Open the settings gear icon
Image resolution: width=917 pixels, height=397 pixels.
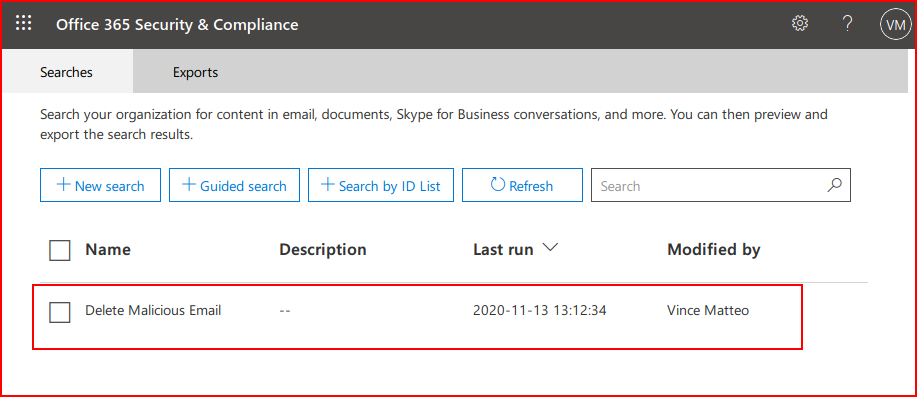(x=799, y=24)
